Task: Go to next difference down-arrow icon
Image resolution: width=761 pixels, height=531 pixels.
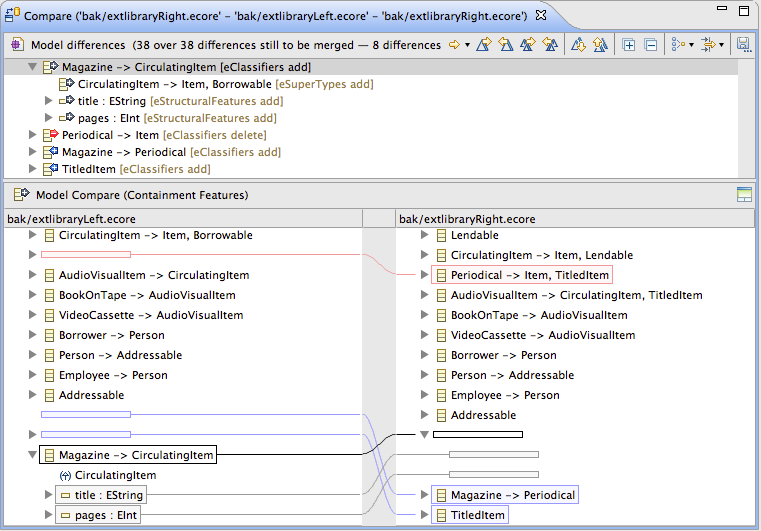Action: pos(578,45)
